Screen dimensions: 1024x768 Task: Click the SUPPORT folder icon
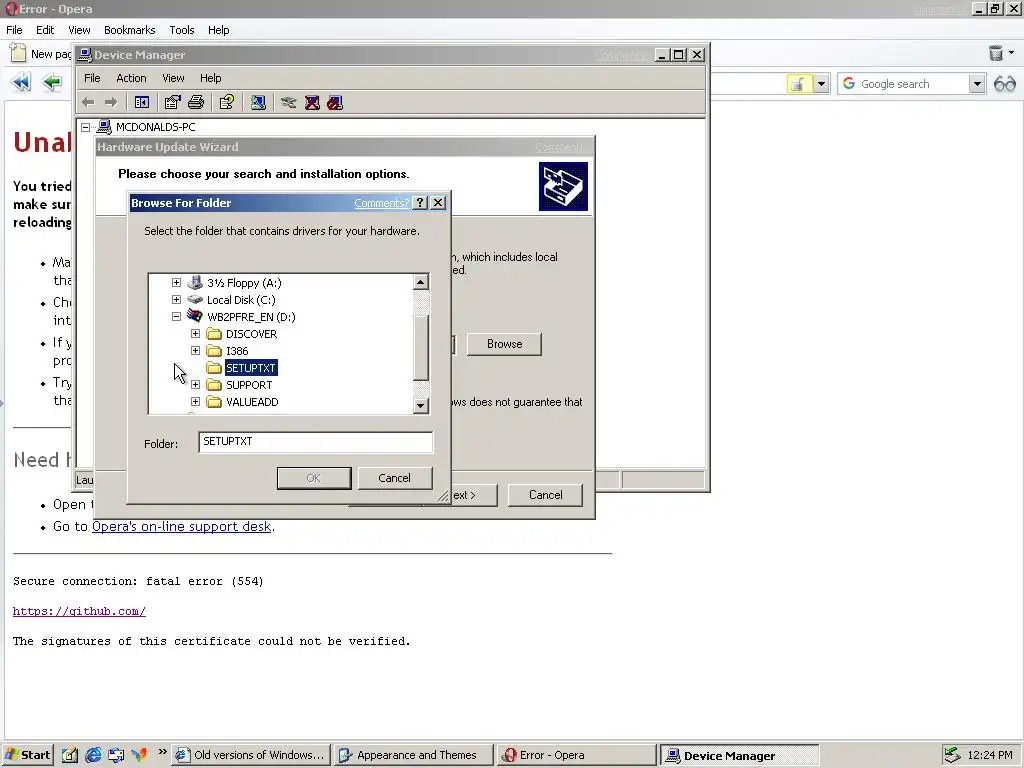[214, 385]
